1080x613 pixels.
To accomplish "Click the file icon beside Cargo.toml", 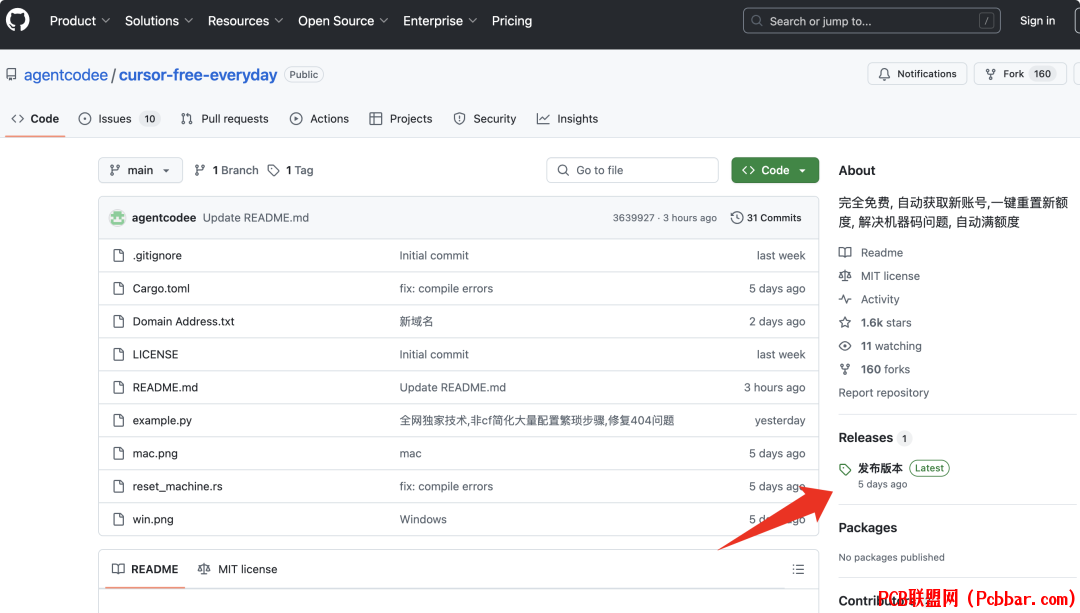I will pos(118,289).
